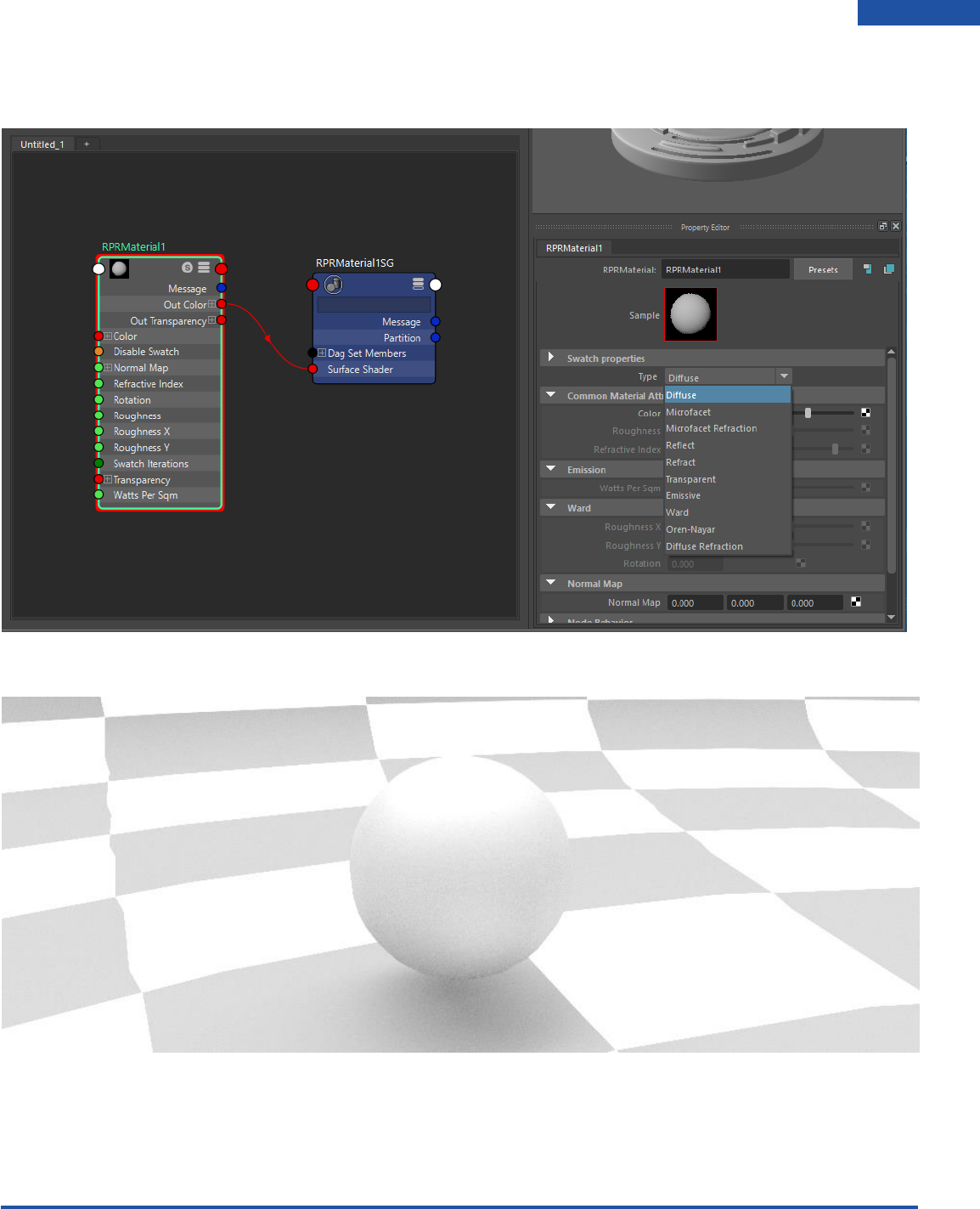Choose Microfacet from the Type list

[728, 412]
